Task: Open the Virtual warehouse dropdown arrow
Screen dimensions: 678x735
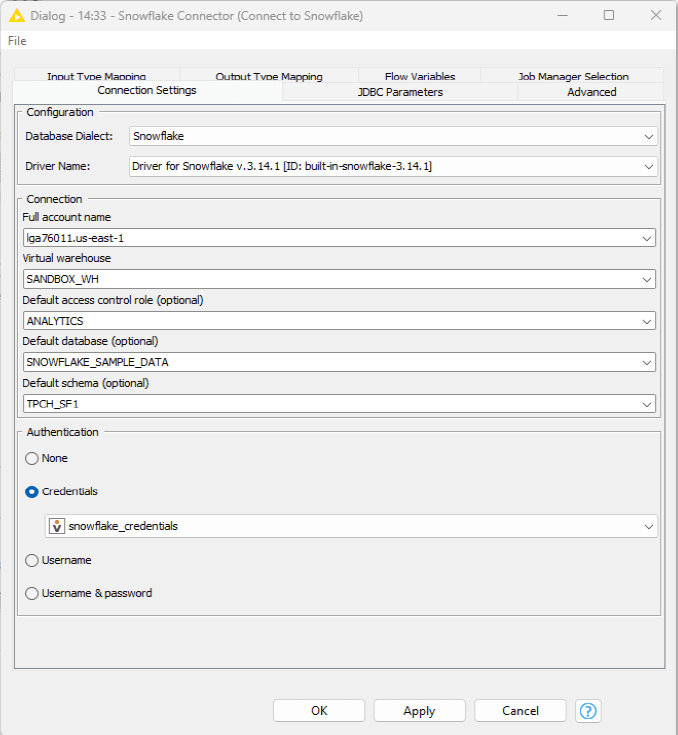Action: [x=647, y=279]
